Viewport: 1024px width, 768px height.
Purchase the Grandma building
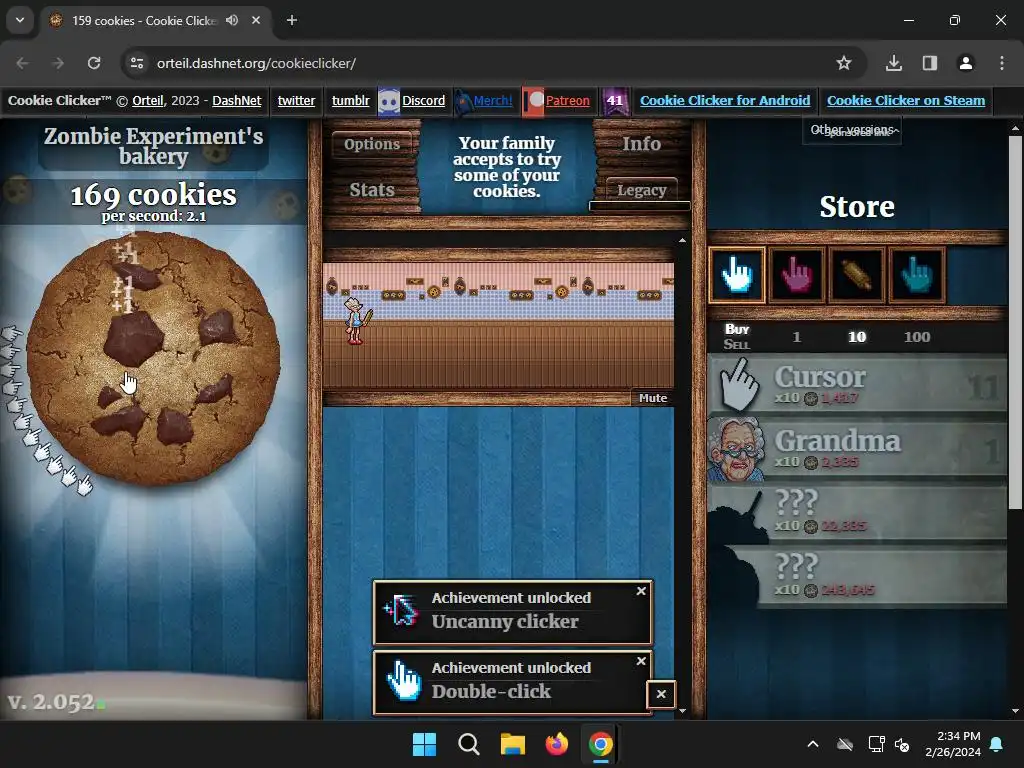(x=857, y=449)
